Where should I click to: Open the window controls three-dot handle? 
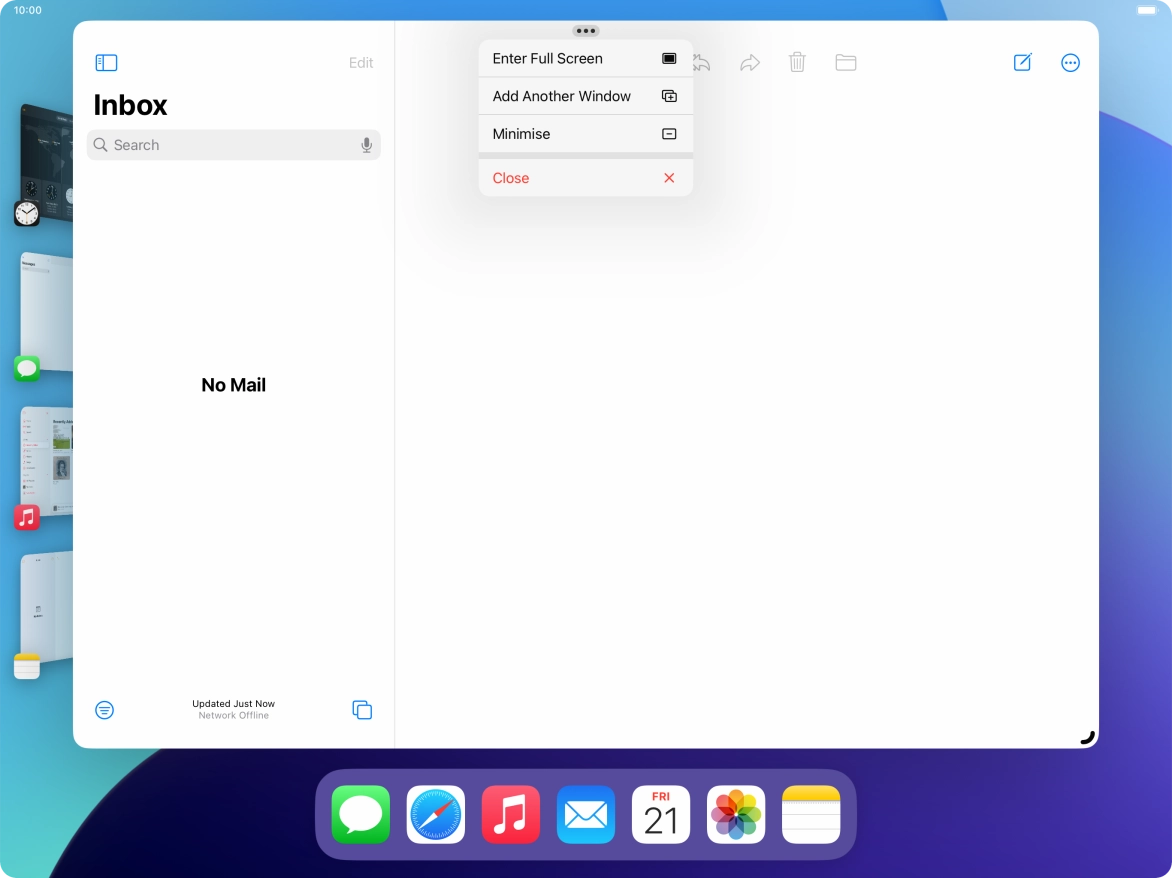coord(585,30)
